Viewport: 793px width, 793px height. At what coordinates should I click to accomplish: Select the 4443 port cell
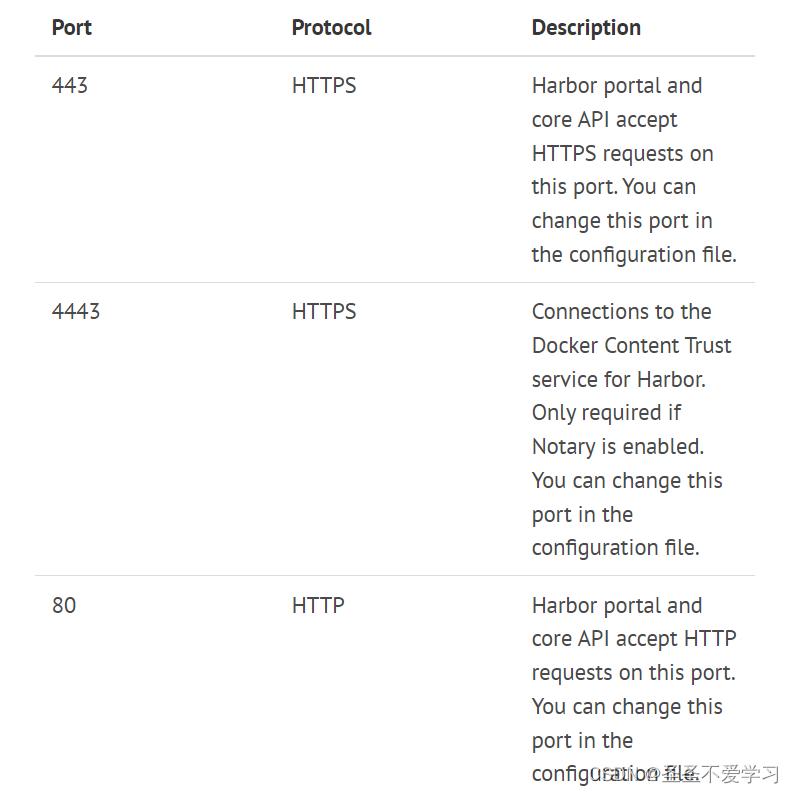pos(76,311)
